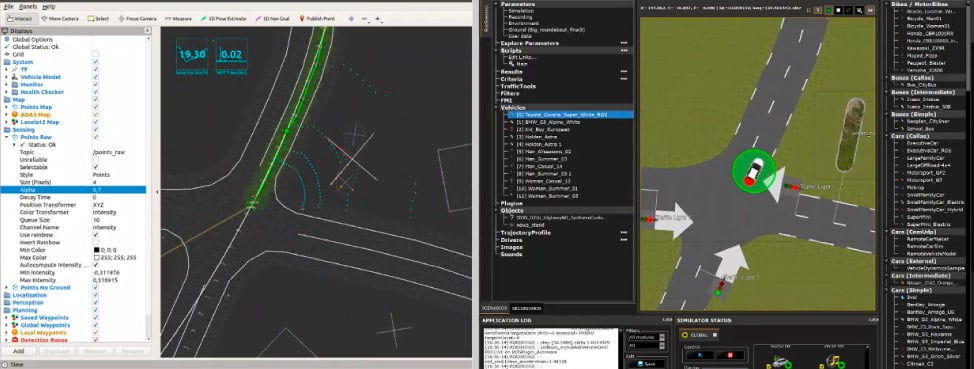
Task: Expand the TF display entry
Action: click(x=7, y=70)
